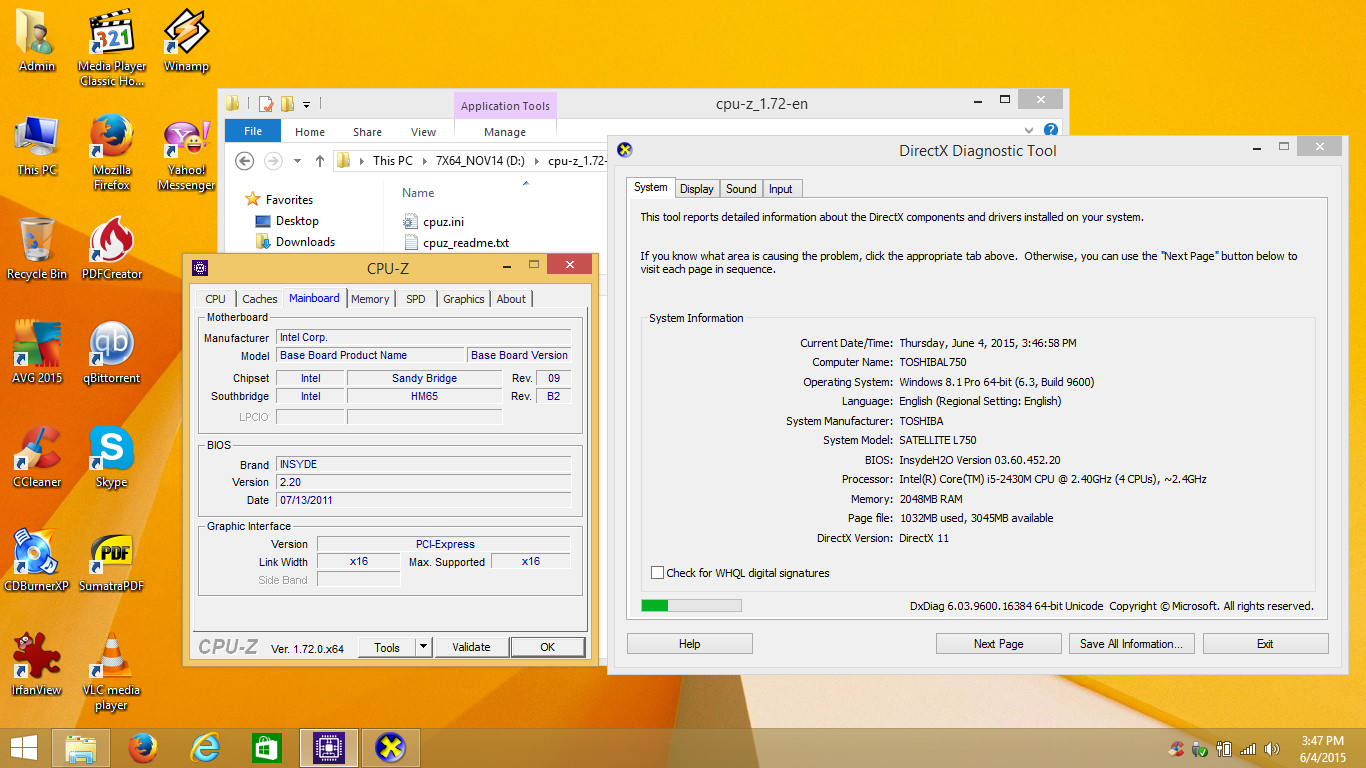This screenshot has height=768, width=1366.
Task: Open Windows Store from the taskbar
Action: click(267, 747)
